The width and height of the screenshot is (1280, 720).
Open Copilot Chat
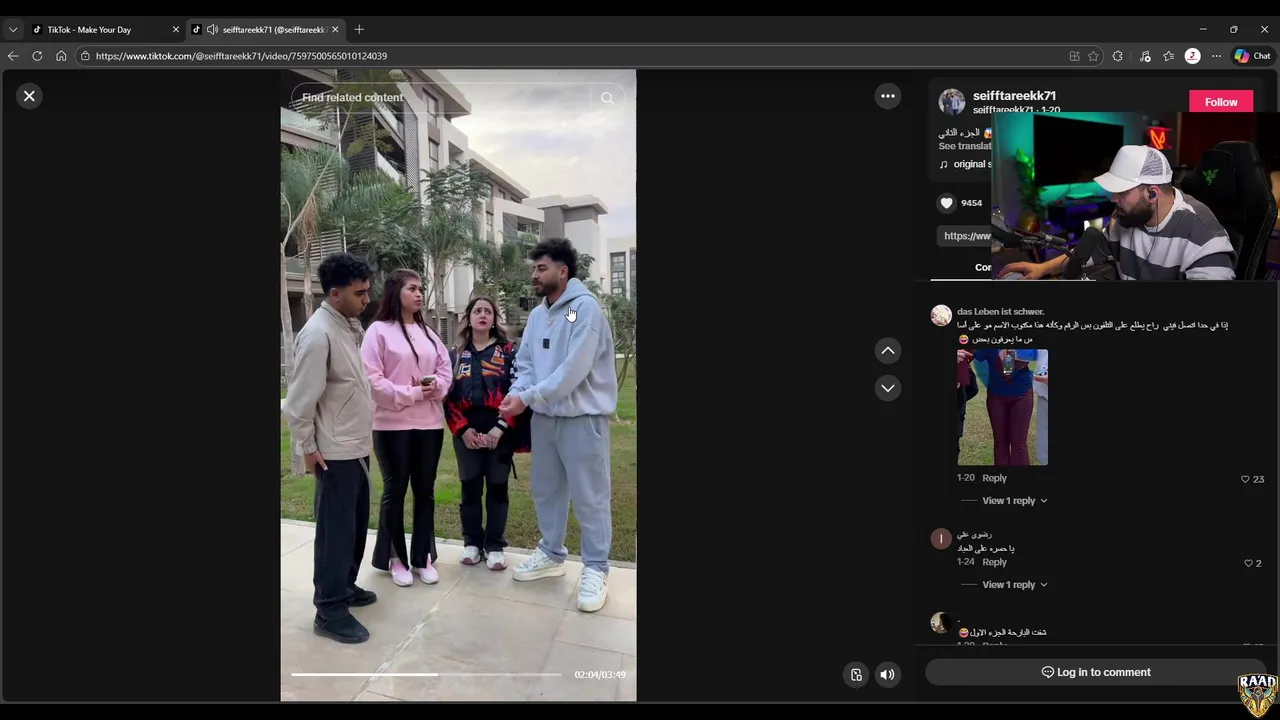coord(1253,56)
